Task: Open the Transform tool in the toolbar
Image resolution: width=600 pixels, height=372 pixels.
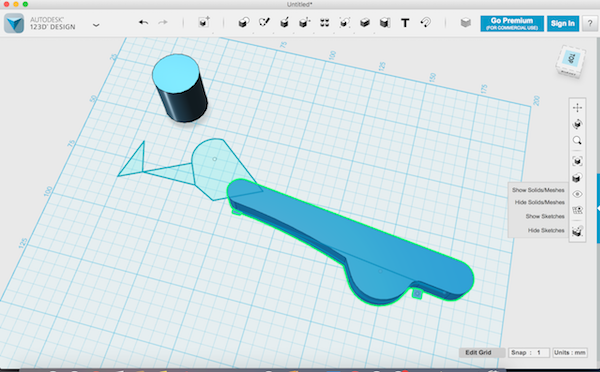Action: [x=204, y=22]
